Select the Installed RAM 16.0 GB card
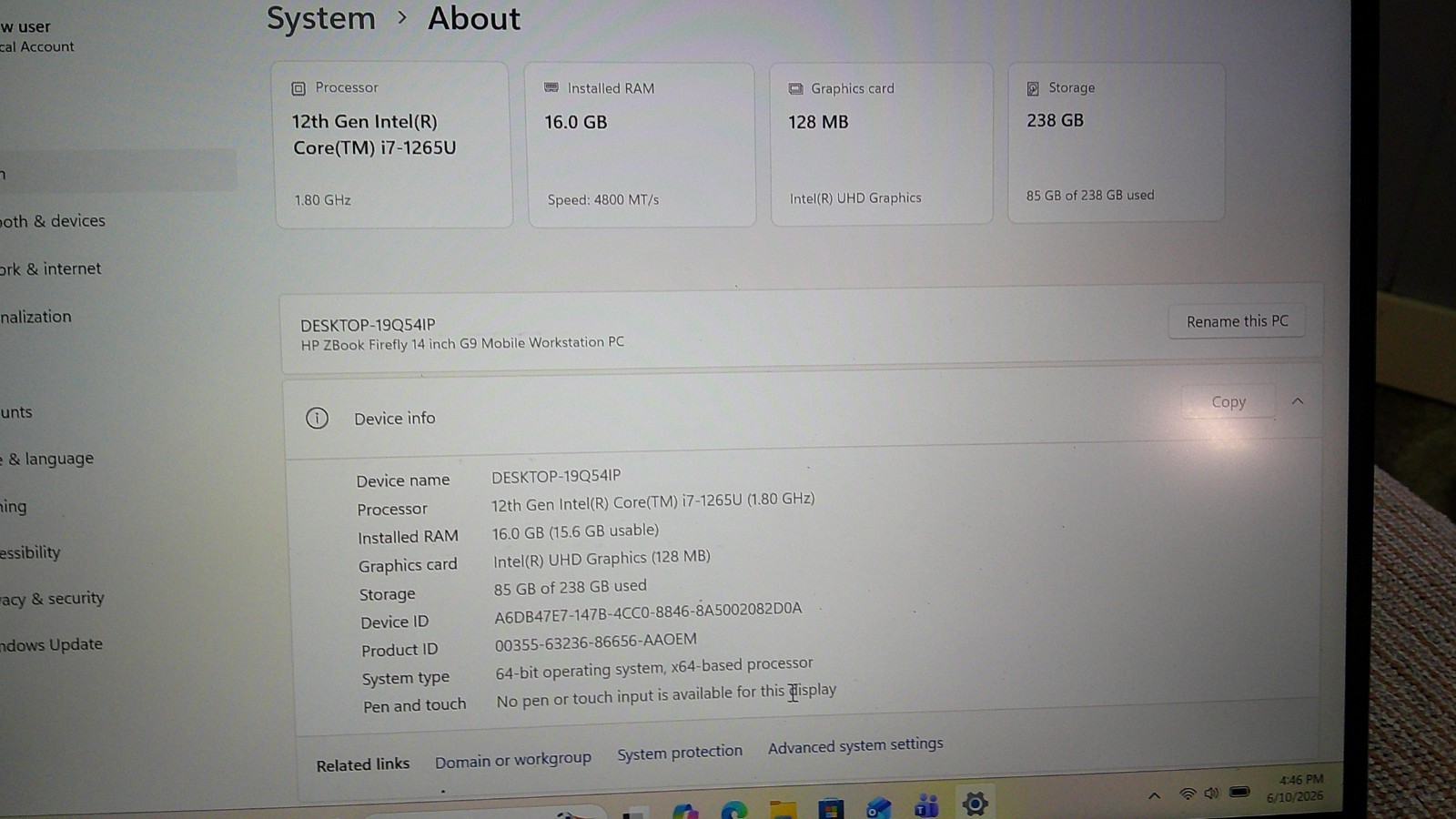The width and height of the screenshot is (1456, 819). [x=642, y=145]
